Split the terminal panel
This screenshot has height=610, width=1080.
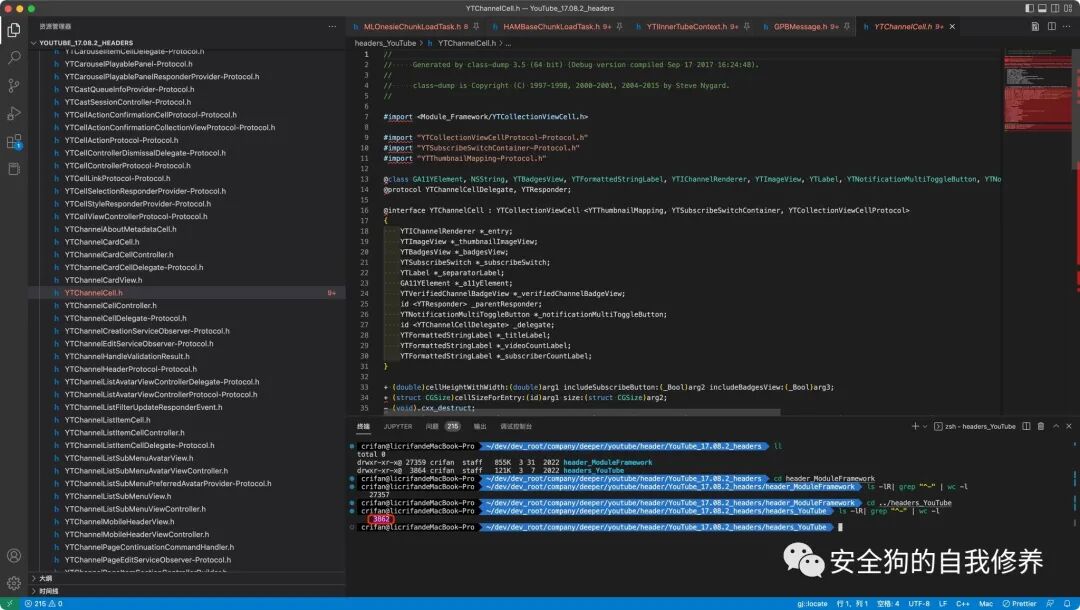coord(1026,426)
